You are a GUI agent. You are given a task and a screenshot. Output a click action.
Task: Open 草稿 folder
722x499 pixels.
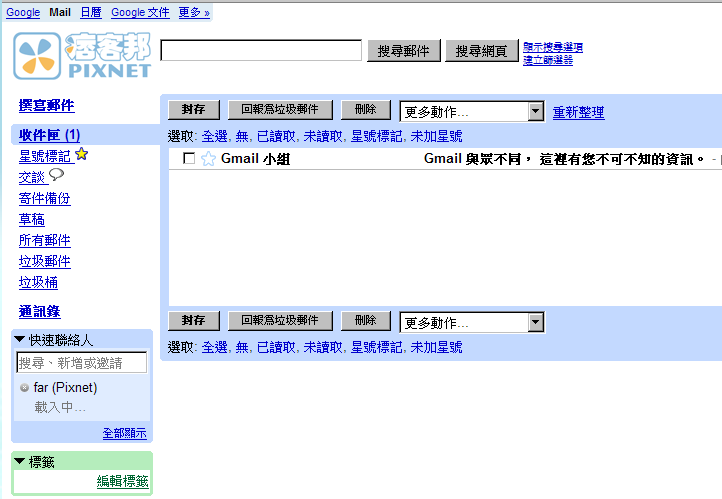point(31,219)
